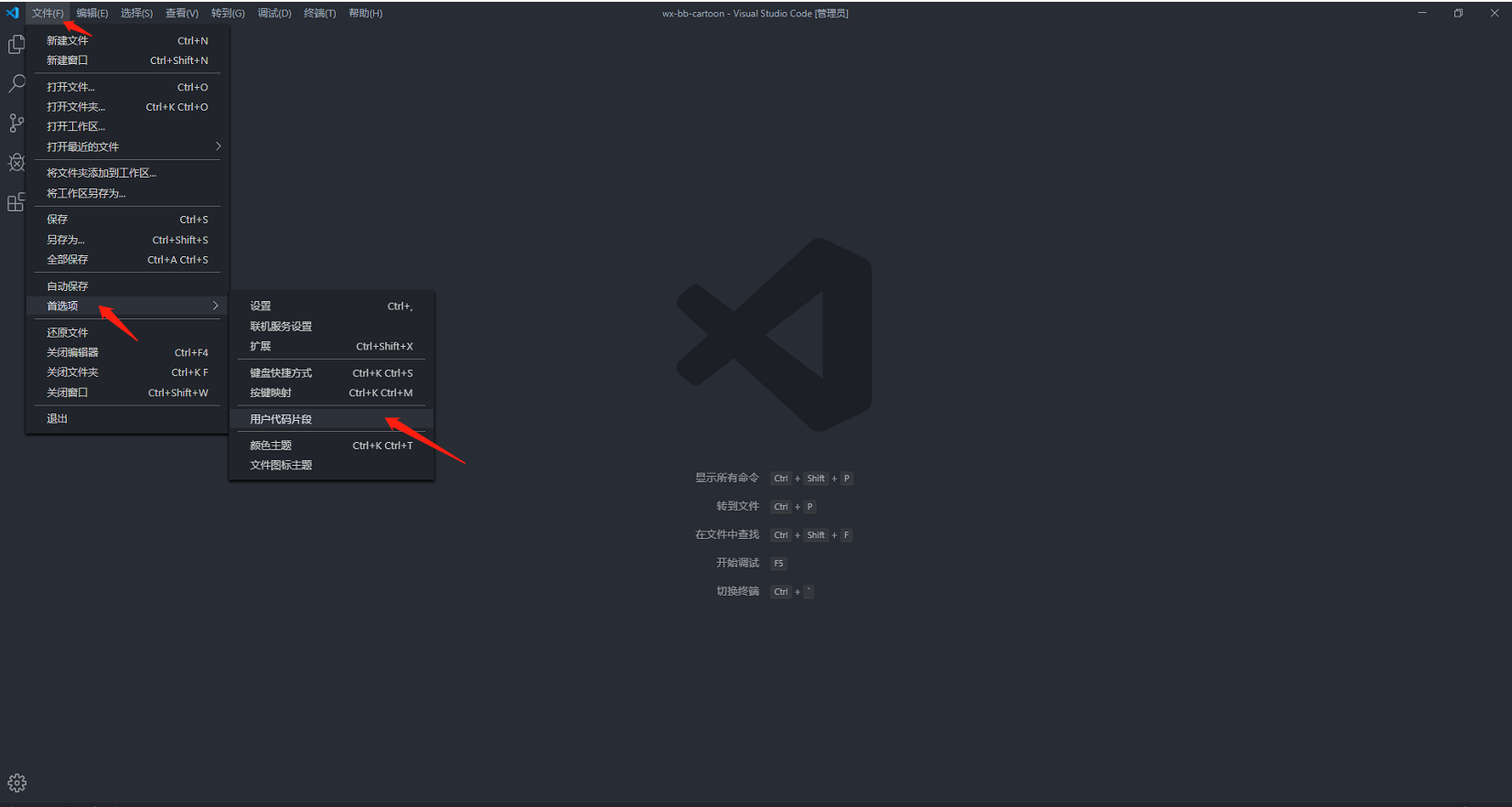Image resolution: width=1512 pixels, height=807 pixels.
Task: Select 文件图标主题 submenu entry
Action: 331,466
